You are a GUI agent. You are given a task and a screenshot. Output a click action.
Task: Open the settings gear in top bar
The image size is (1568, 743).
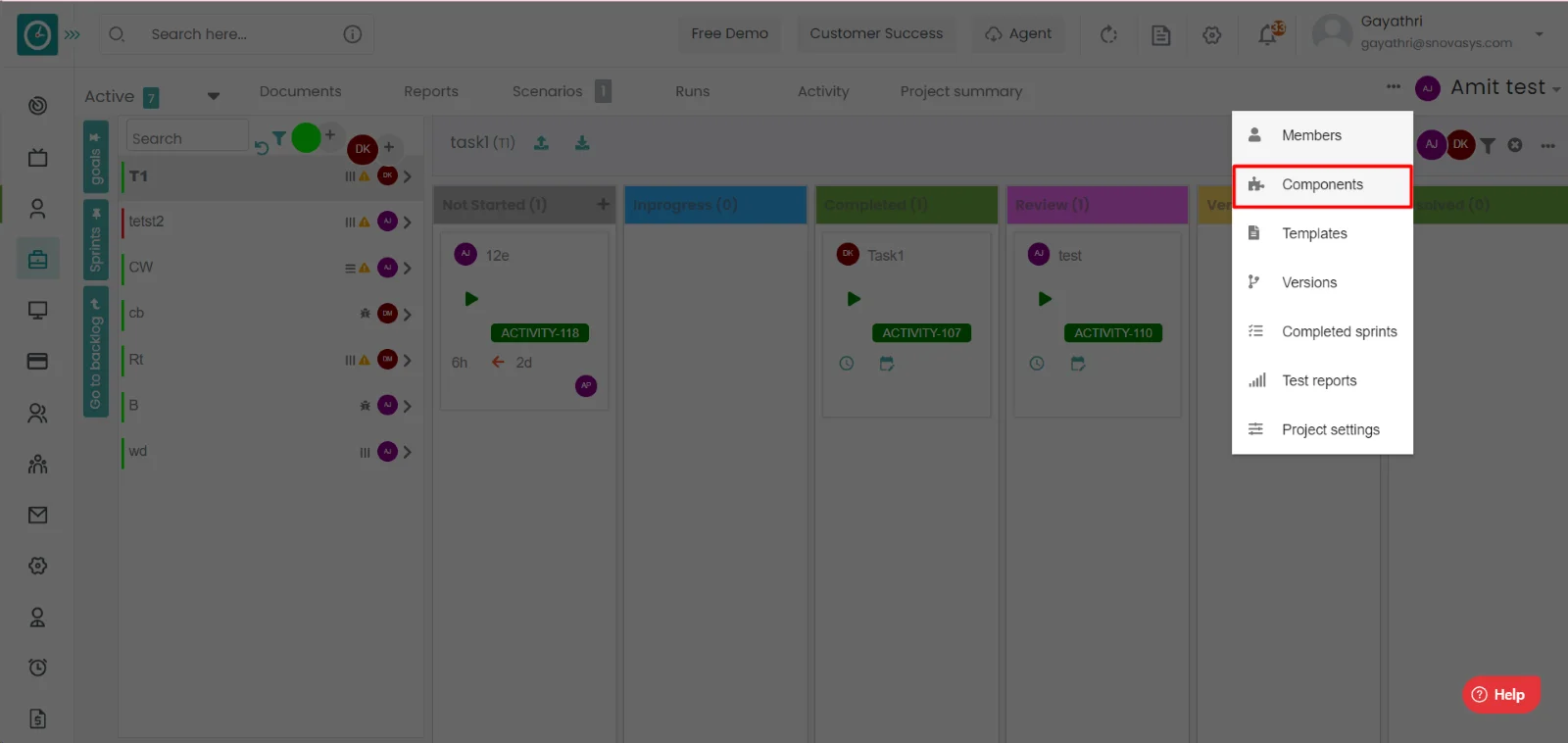(x=1212, y=35)
